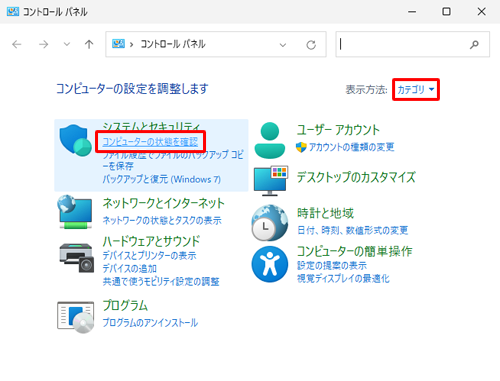Click the Hardware and Sound printer icon

pyautogui.click(x=76, y=258)
